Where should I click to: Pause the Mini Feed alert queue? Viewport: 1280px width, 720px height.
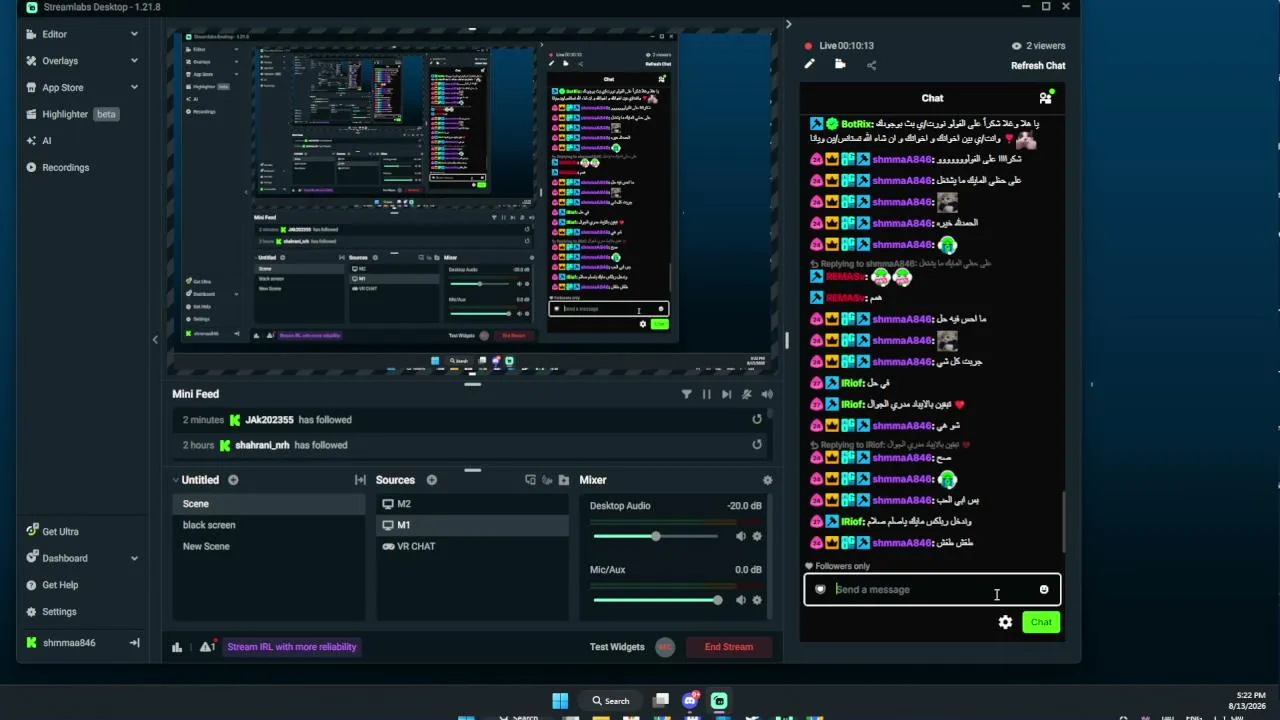point(706,394)
